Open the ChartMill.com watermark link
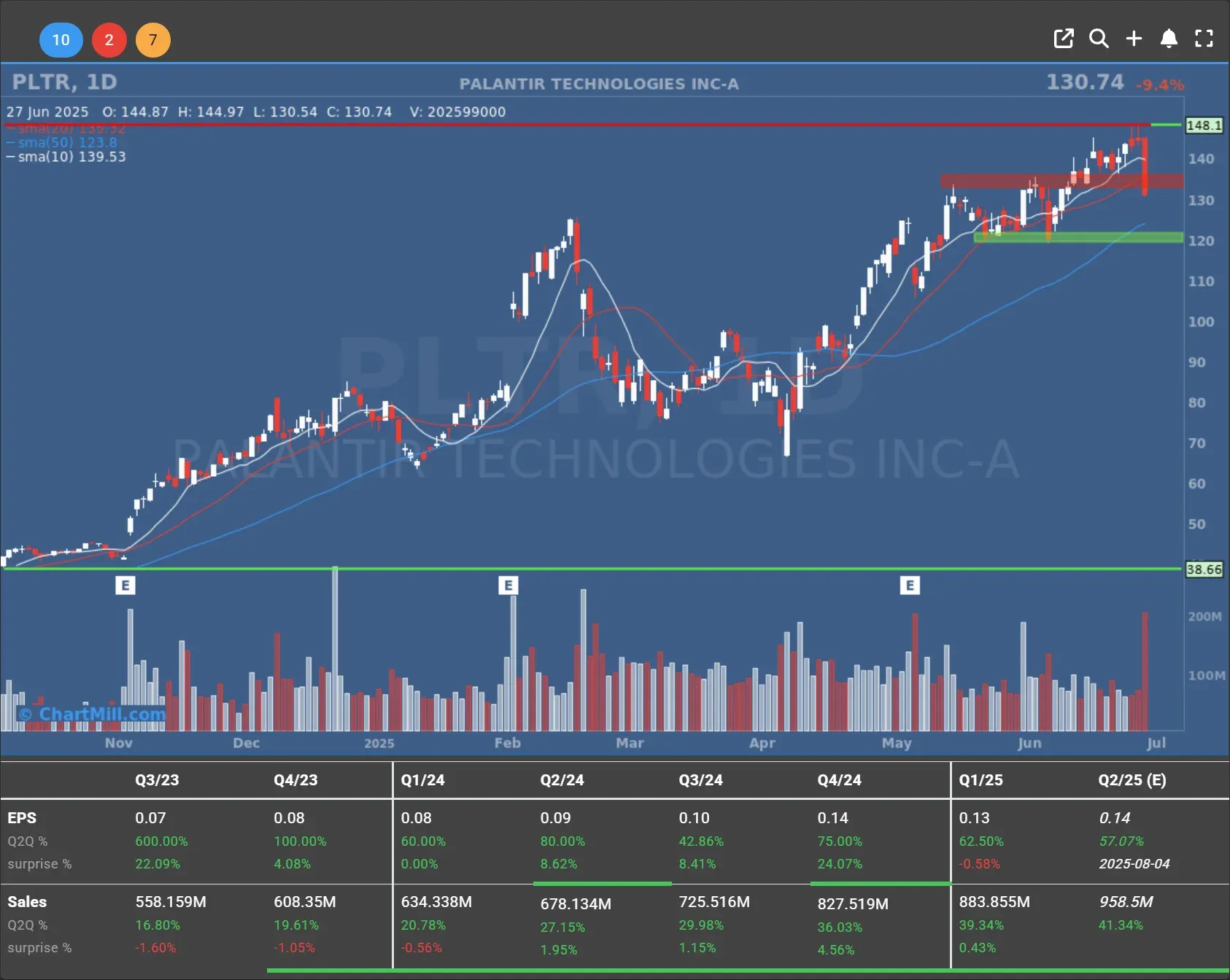 93,714
